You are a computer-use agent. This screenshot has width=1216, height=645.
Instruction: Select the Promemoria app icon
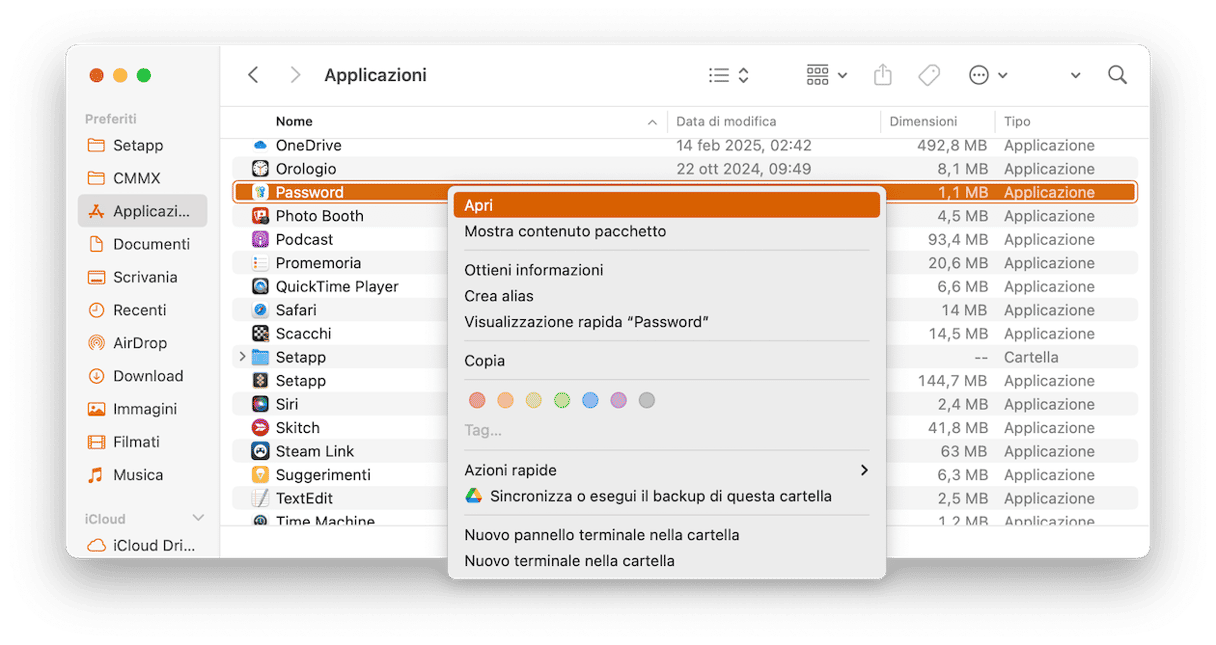point(260,263)
